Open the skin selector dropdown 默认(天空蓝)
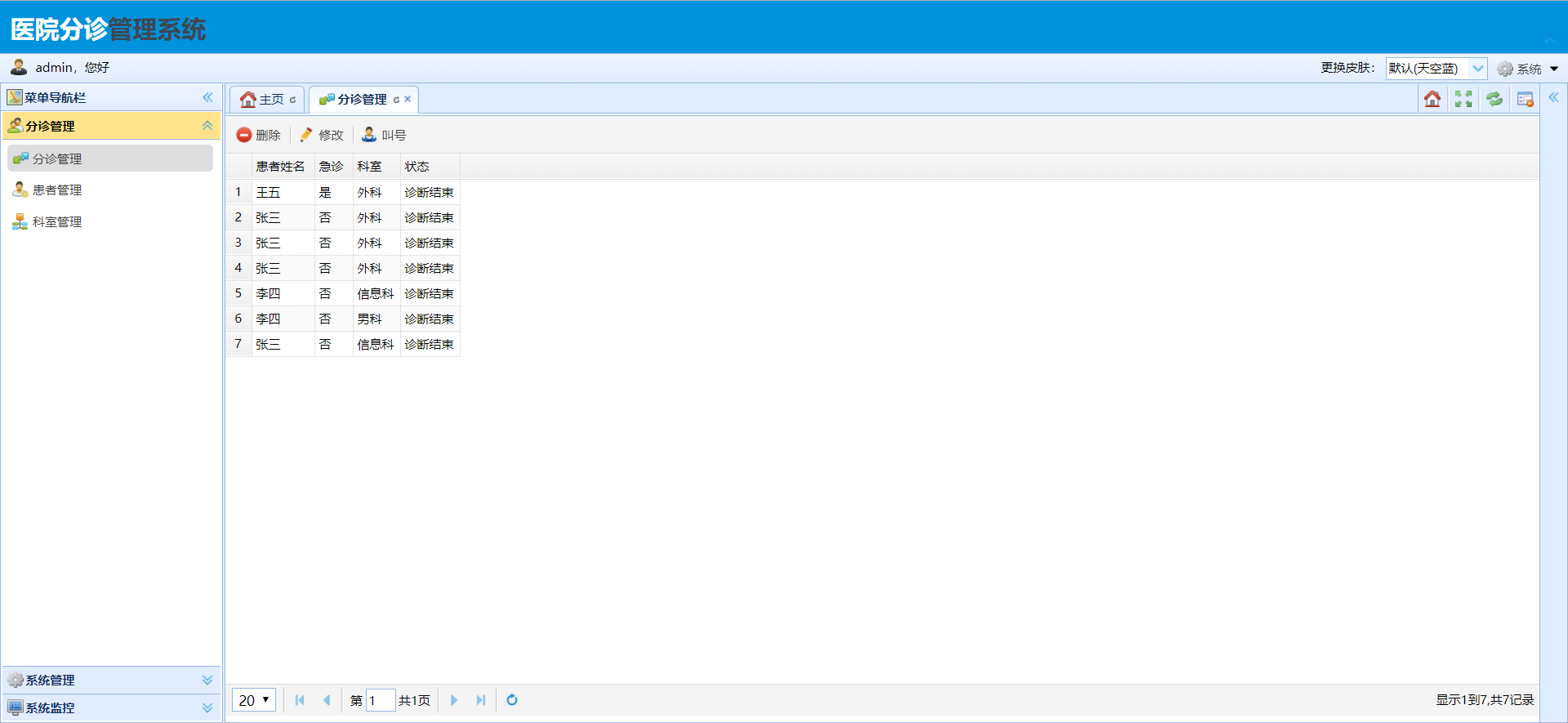 point(1436,69)
